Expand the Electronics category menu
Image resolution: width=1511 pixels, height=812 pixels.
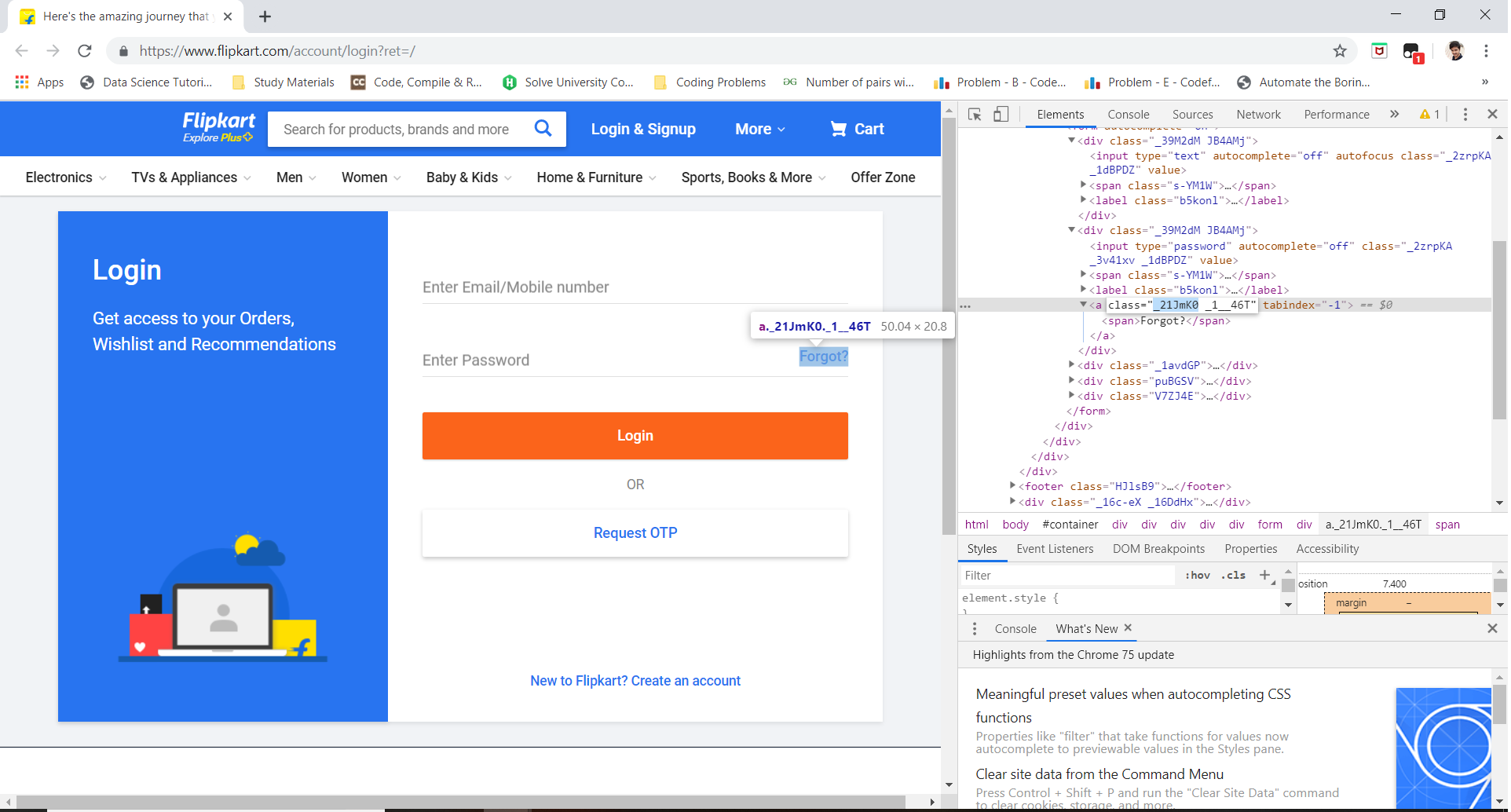(x=66, y=178)
